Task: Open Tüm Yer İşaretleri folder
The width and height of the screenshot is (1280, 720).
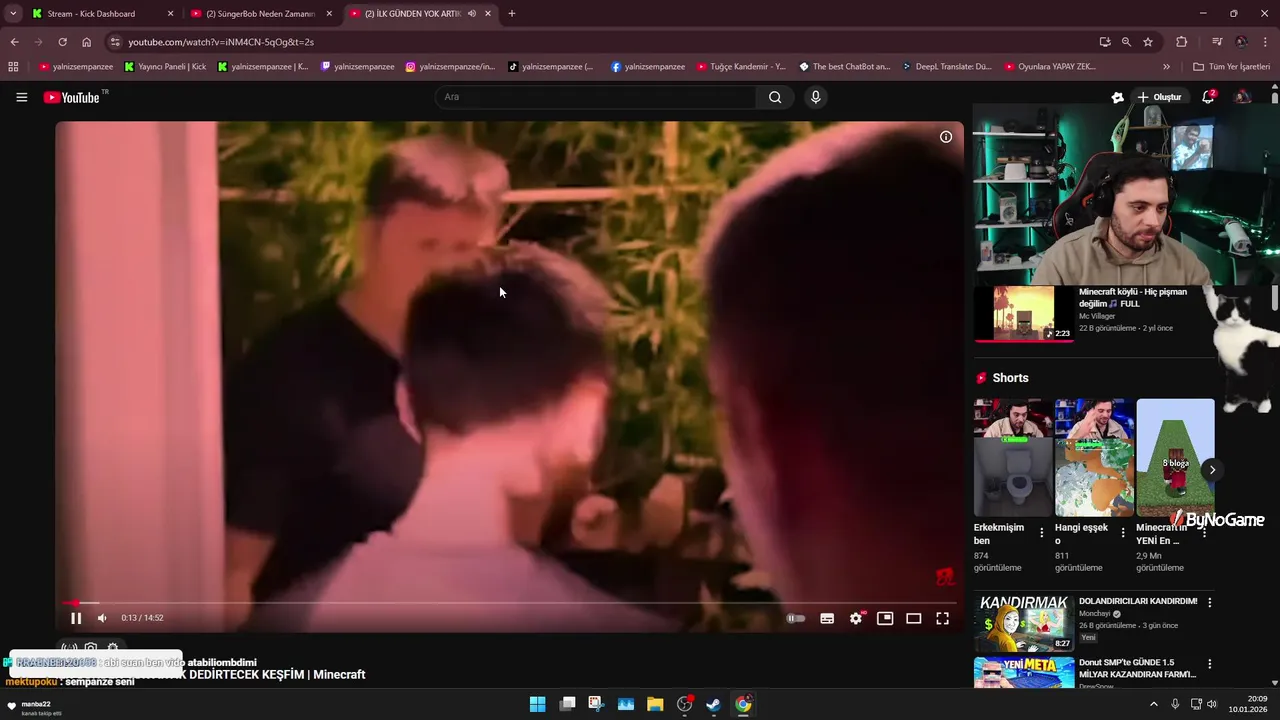Action: click(x=1232, y=67)
